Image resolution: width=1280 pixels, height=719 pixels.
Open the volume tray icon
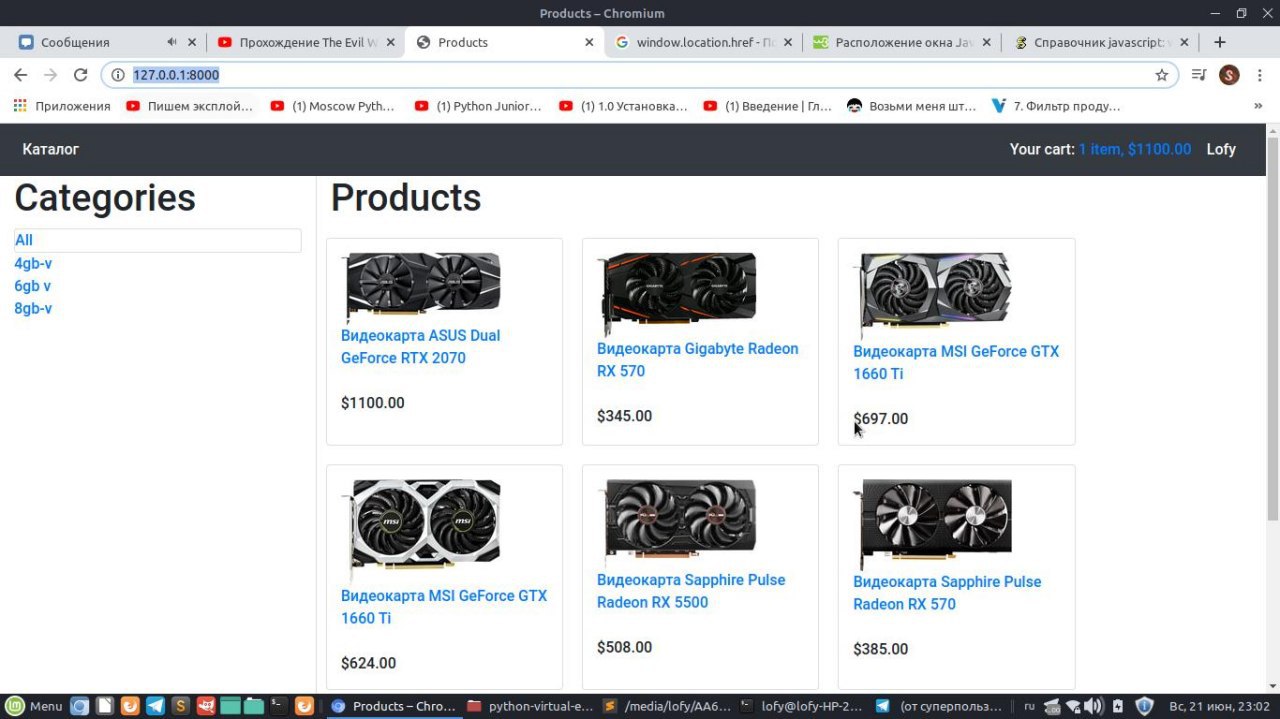click(1093, 706)
